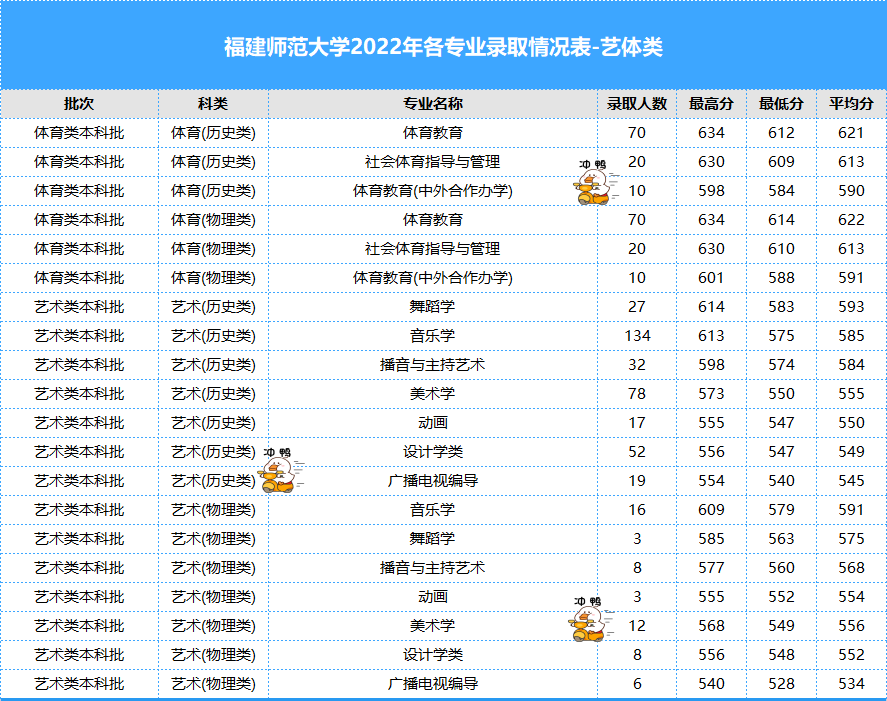Screen dimensions: 887x701
Task: Select lowest score 579 for 音乐学 物理类
Action: (781, 510)
